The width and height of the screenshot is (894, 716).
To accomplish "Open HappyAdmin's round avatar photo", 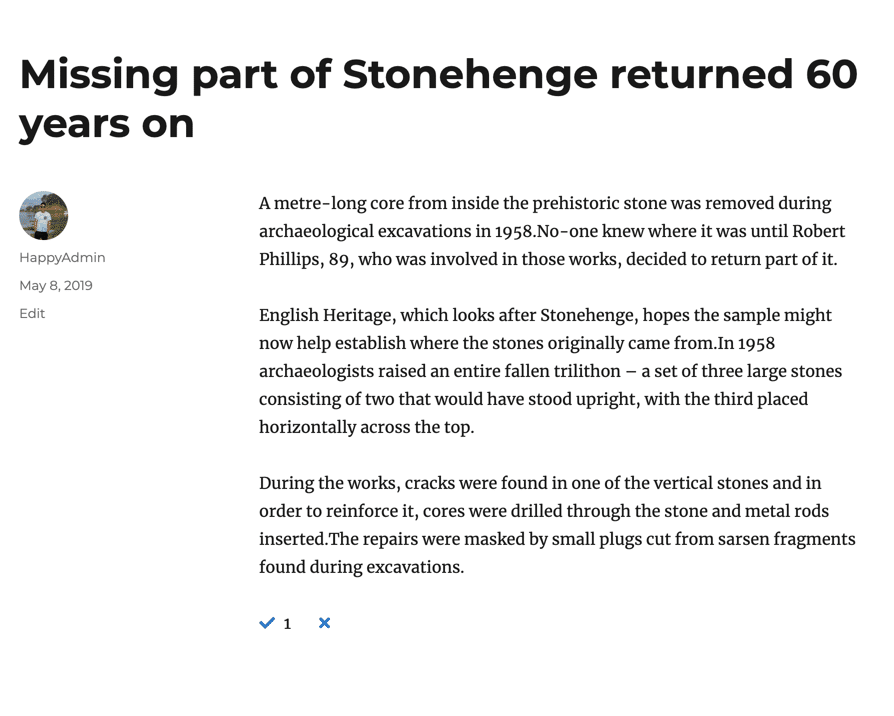I will click(43, 215).
